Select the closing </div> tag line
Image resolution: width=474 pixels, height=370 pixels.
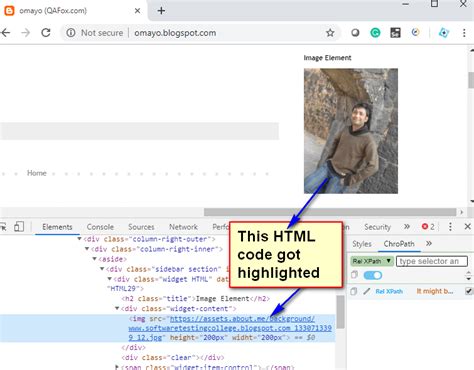[x=133, y=347]
